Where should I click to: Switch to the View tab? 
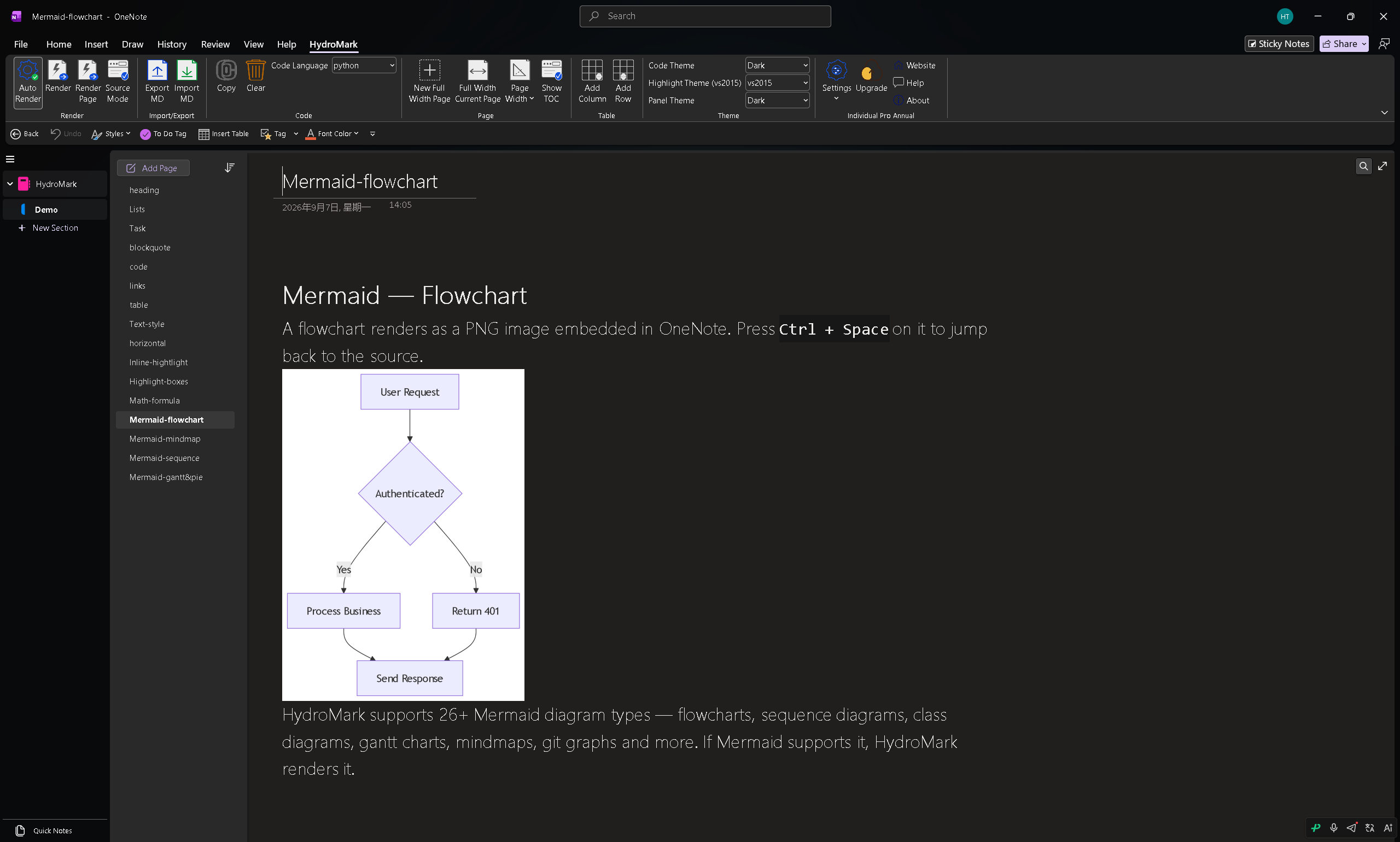point(253,44)
